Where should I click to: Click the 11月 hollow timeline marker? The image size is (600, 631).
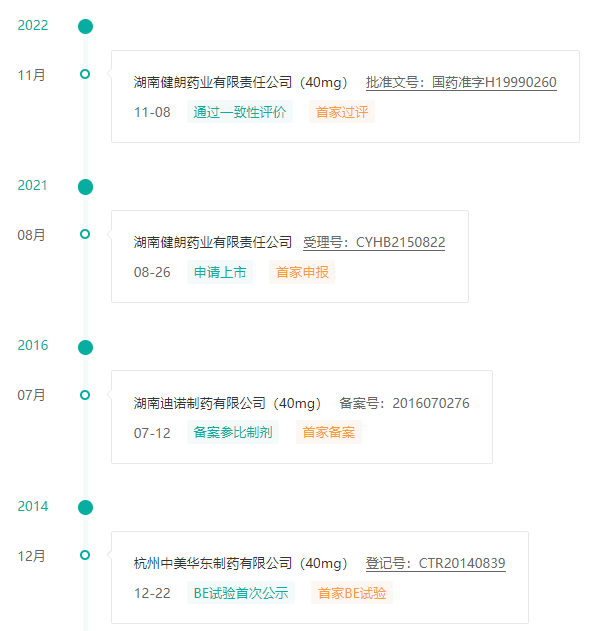pyautogui.click(x=85, y=74)
